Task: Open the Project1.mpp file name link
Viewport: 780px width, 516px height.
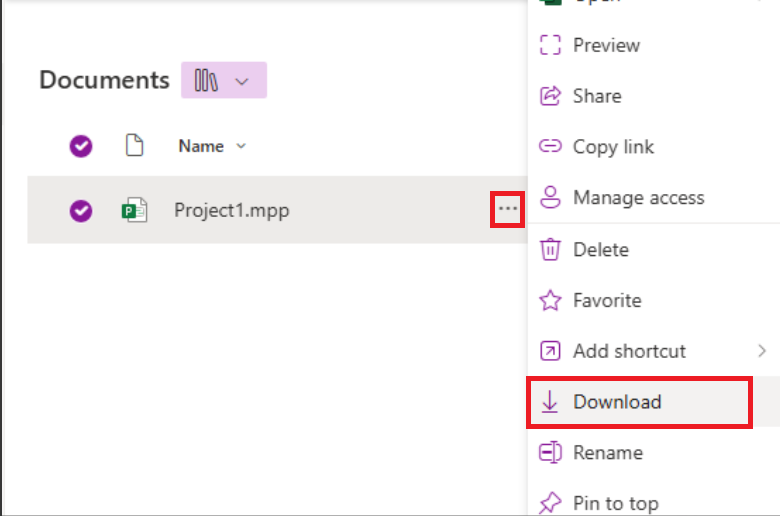Action: [x=232, y=210]
